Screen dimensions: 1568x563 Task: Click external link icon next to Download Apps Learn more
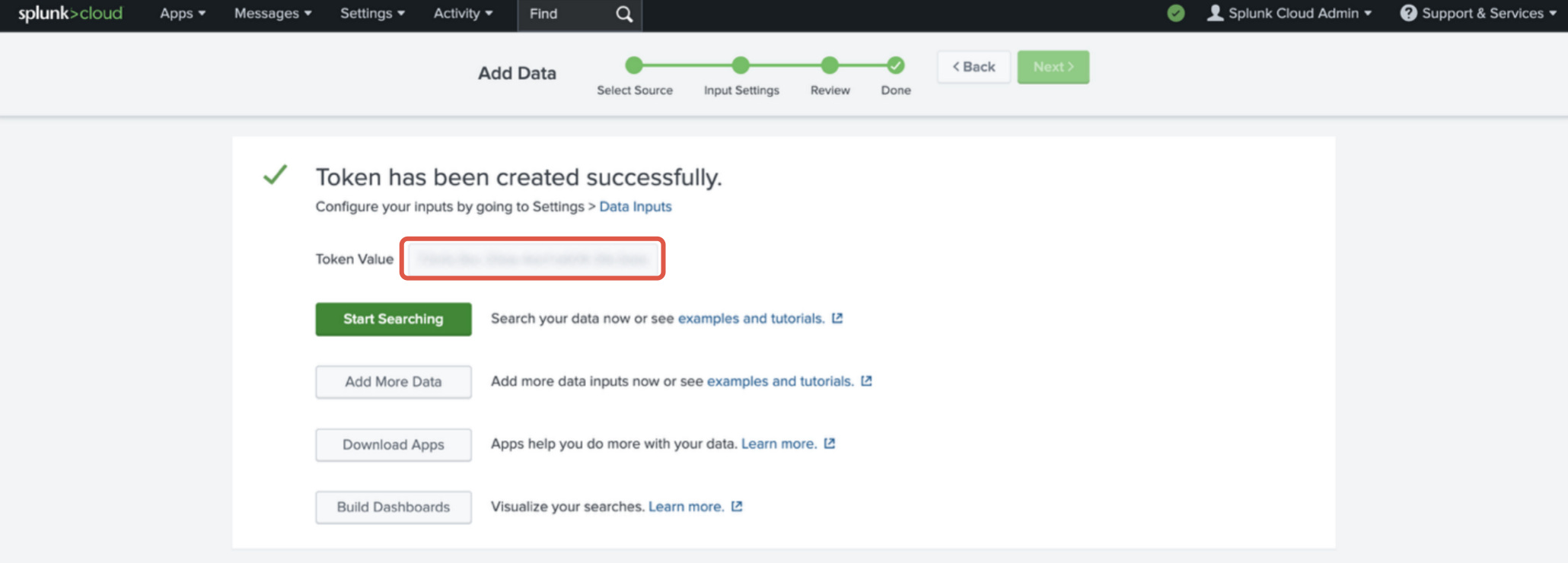pyautogui.click(x=830, y=444)
